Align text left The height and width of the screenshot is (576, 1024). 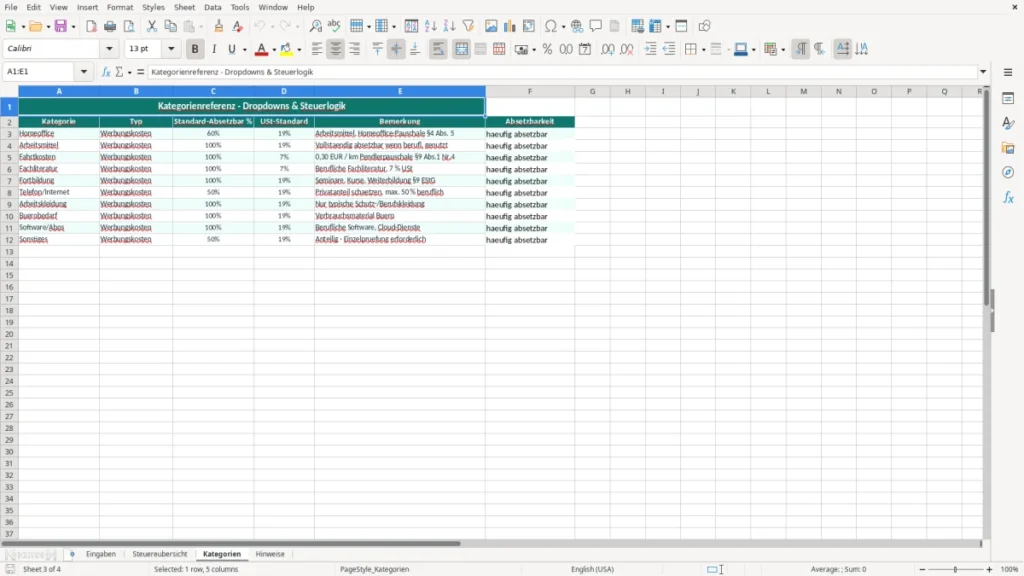tap(317, 49)
